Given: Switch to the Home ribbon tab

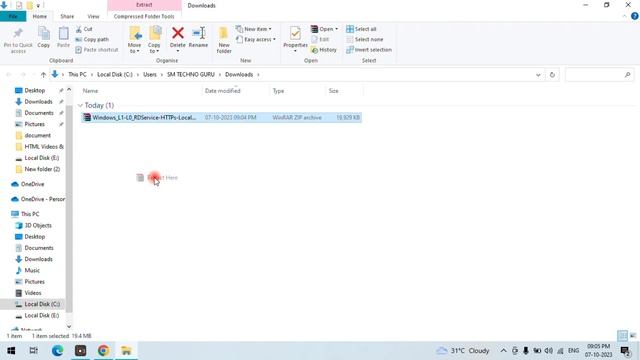Looking at the screenshot, I should (x=40, y=16).
